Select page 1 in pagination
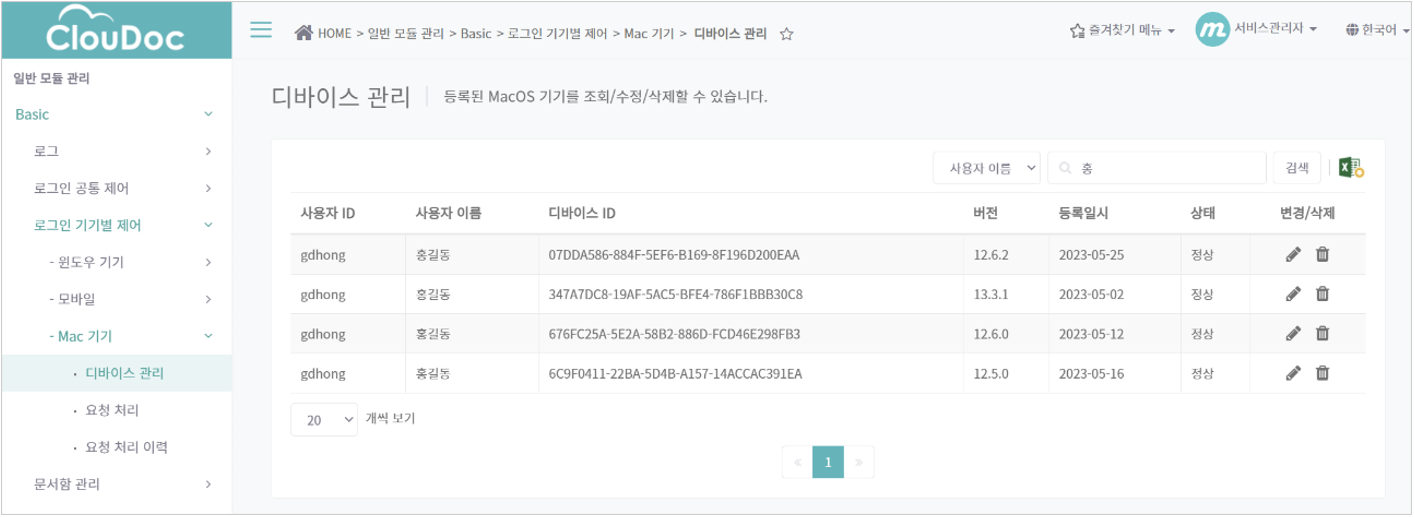This screenshot has height=517, width=1415. pos(828,462)
